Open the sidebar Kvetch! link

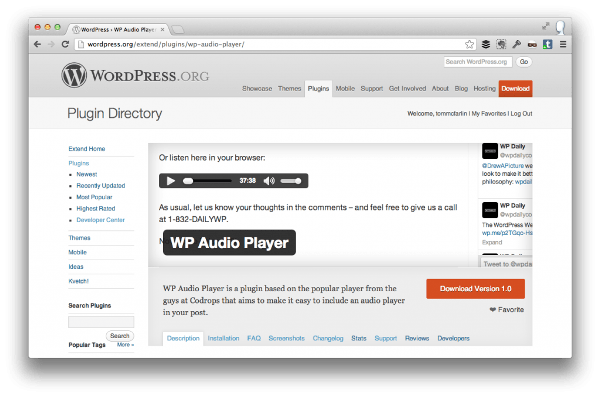click(x=78, y=281)
